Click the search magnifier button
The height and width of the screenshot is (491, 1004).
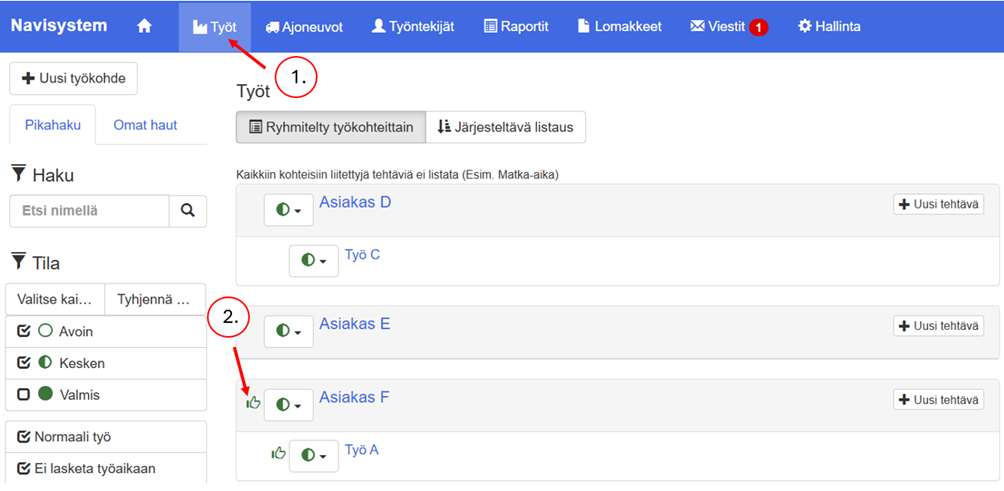[187, 211]
